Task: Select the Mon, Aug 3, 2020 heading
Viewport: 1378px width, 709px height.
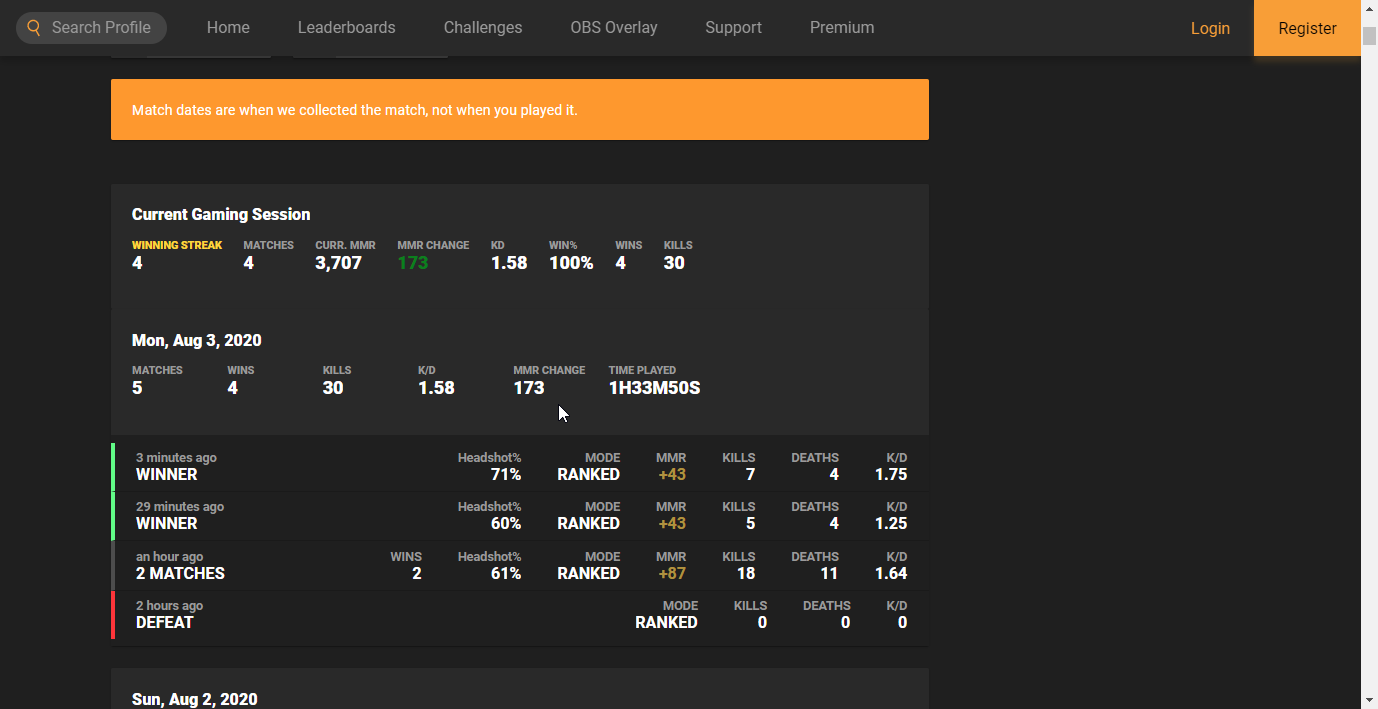Action: click(197, 341)
